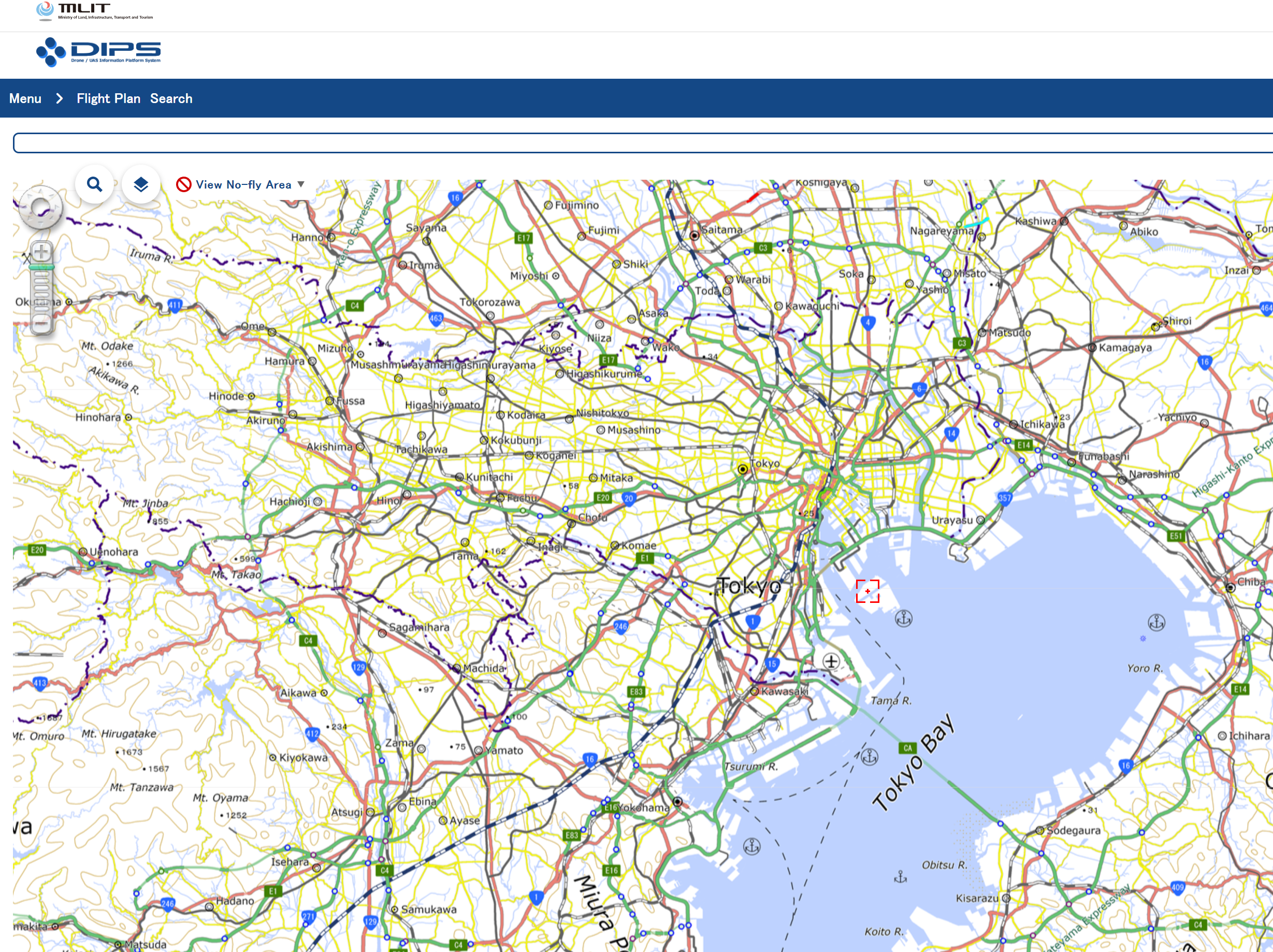
Task: Click the DIPS logo
Action: 98,52
